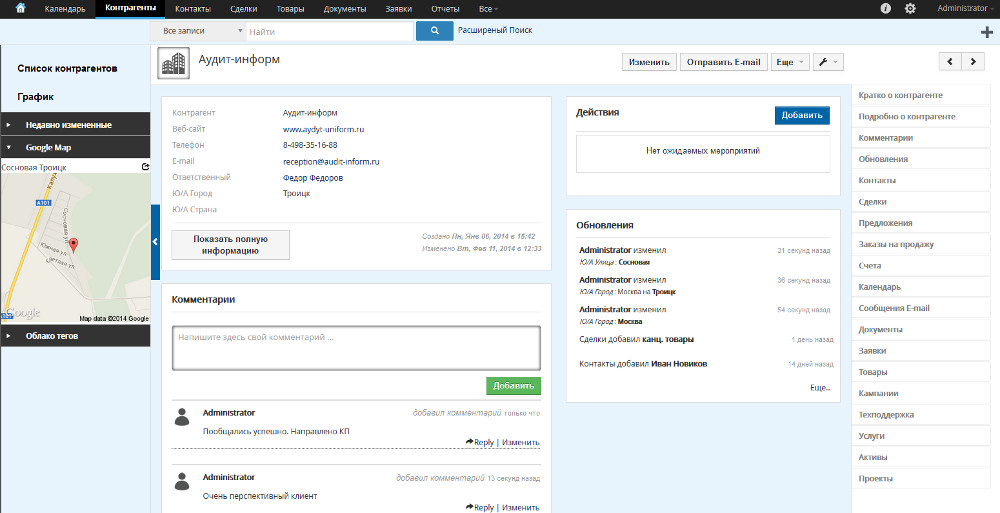Focus the comment text area
The width and height of the screenshot is (1000, 513).
click(356, 348)
